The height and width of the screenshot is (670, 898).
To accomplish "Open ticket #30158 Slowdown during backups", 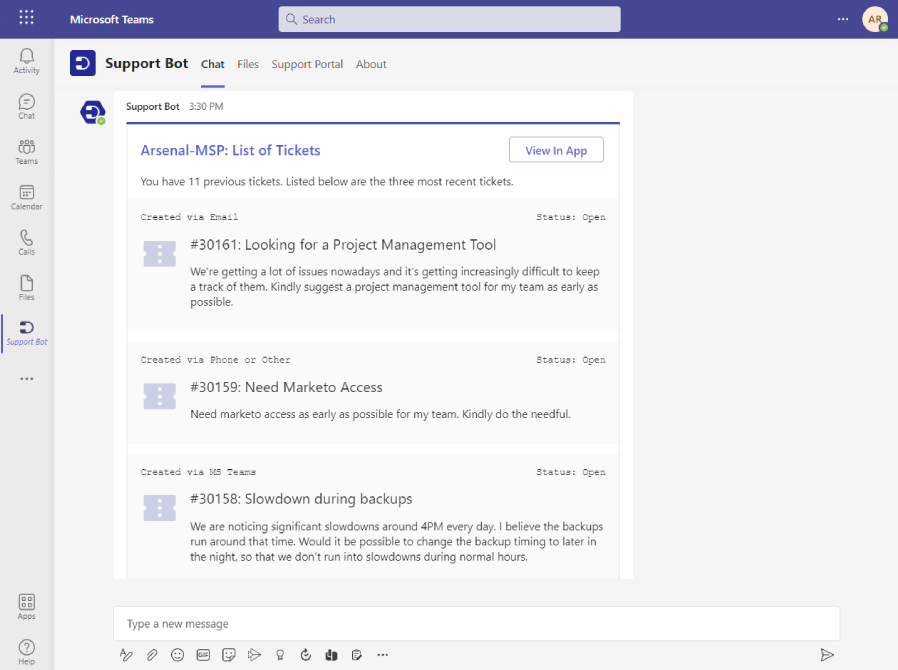I will (301, 499).
